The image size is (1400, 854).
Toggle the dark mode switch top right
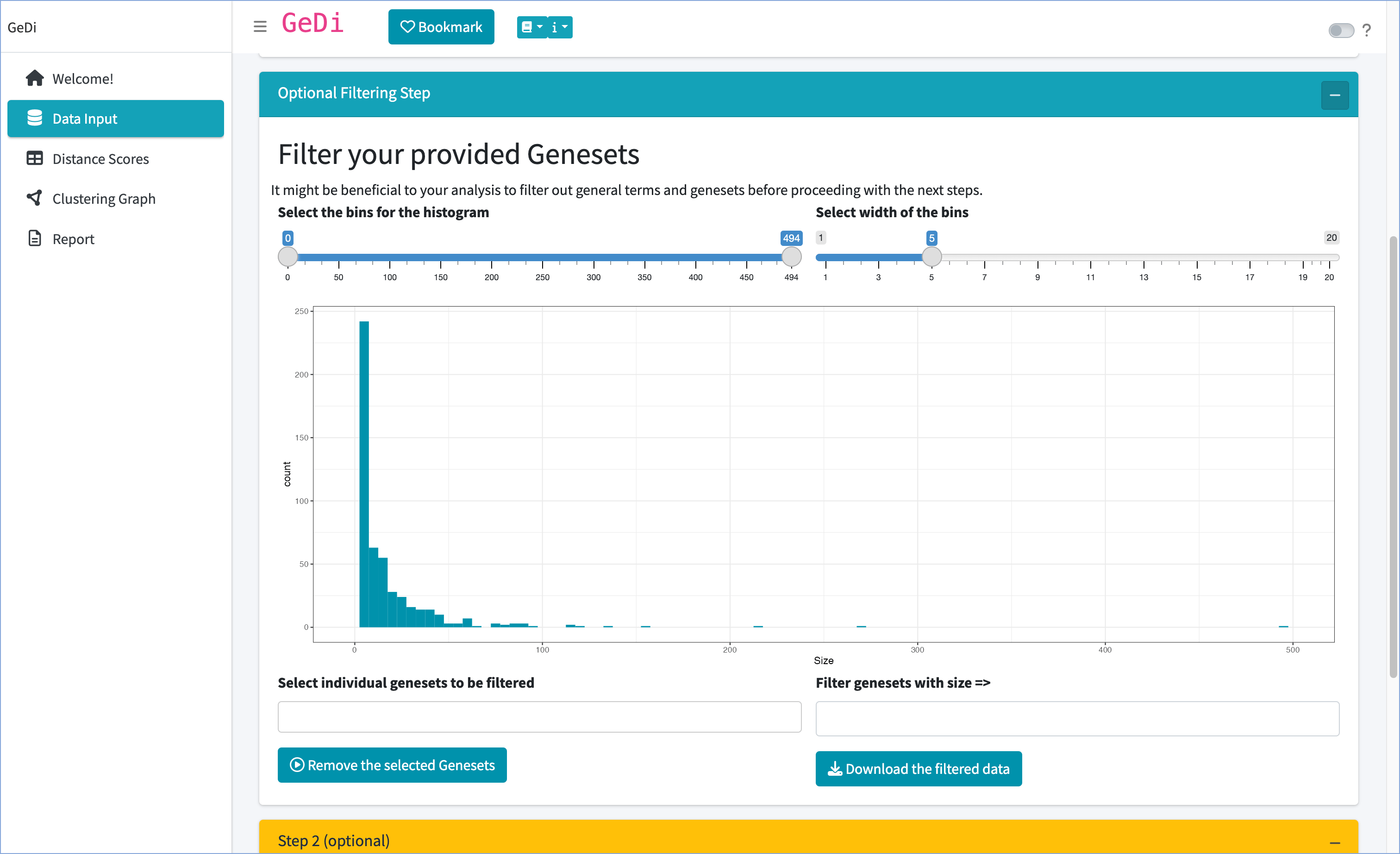pos(1342,30)
